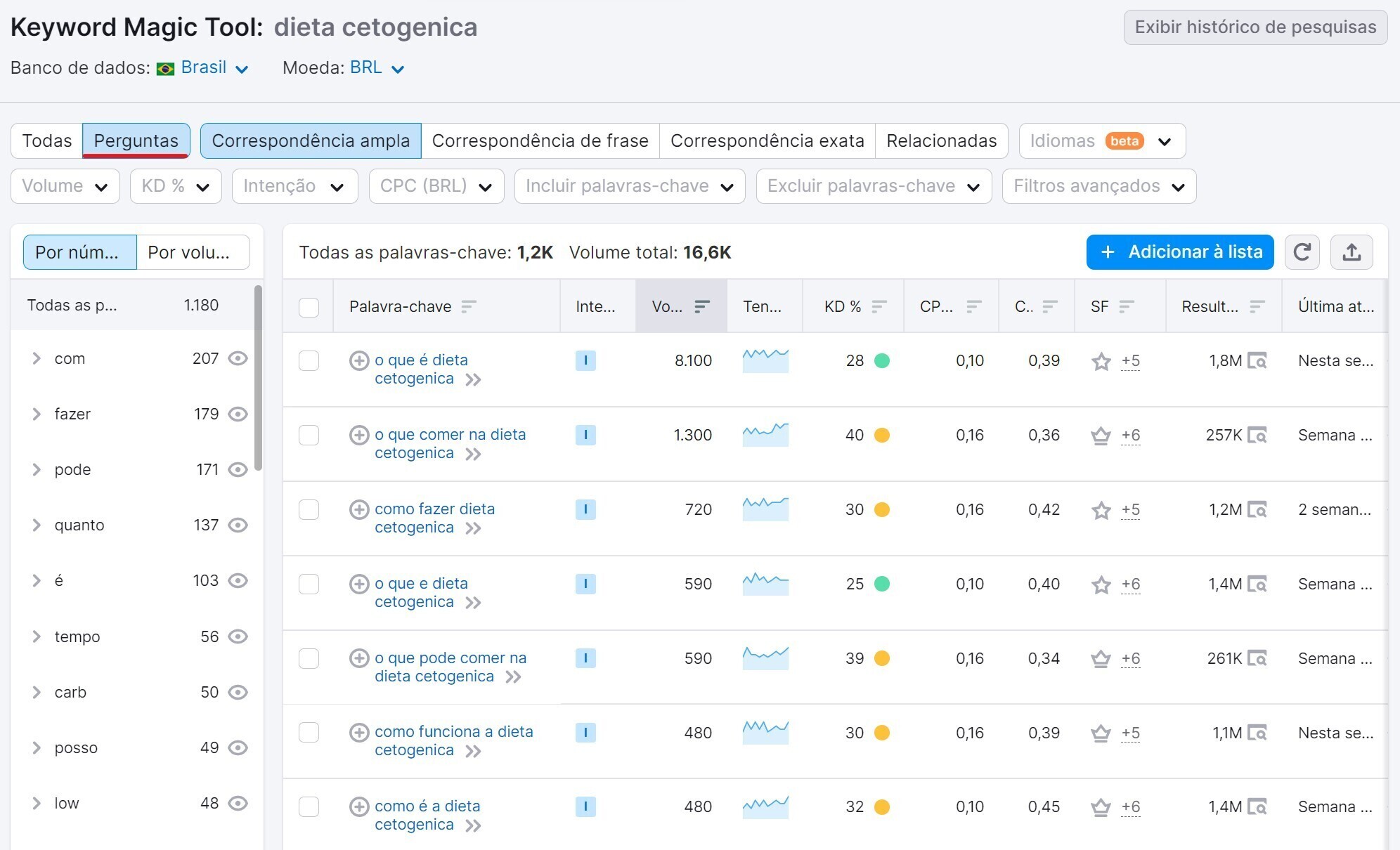This screenshot has width=1400, height=850.
Task: Check the row for 'o que é dieta cetogenica'
Action: tap(307, 360)
